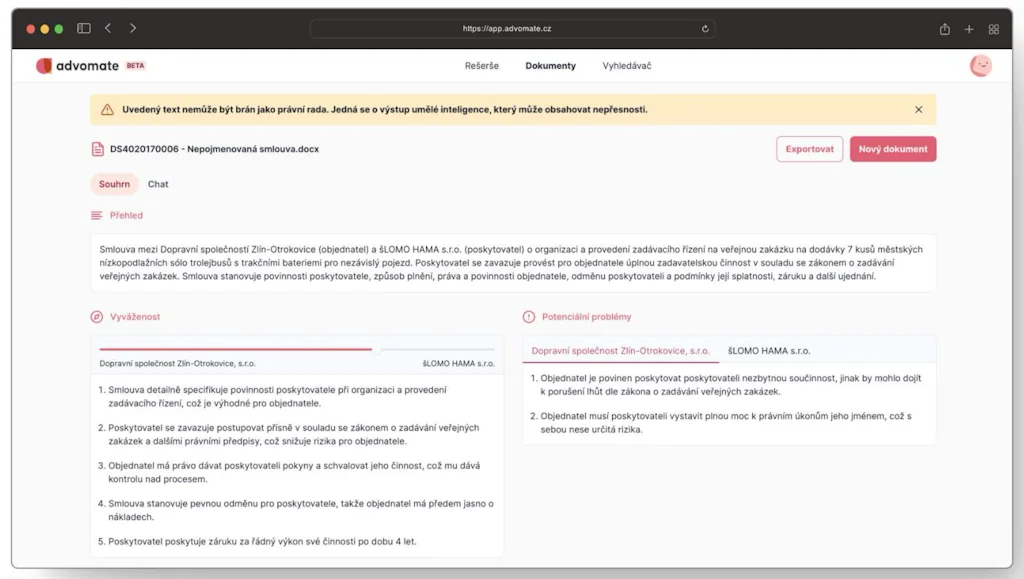Screen dimensions: 1024x579
Task: Select the Souhrn tab
Action: pos(114,184)
